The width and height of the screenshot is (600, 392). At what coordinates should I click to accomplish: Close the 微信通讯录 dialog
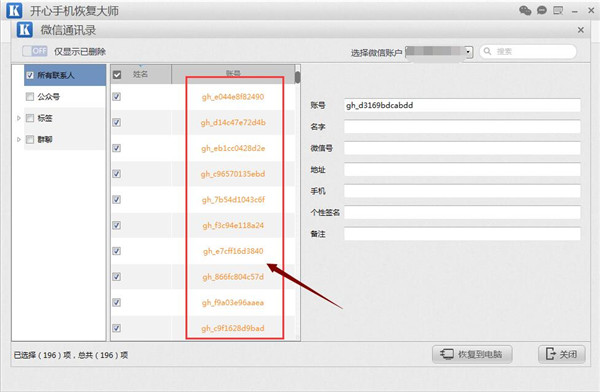coord(580,30)
